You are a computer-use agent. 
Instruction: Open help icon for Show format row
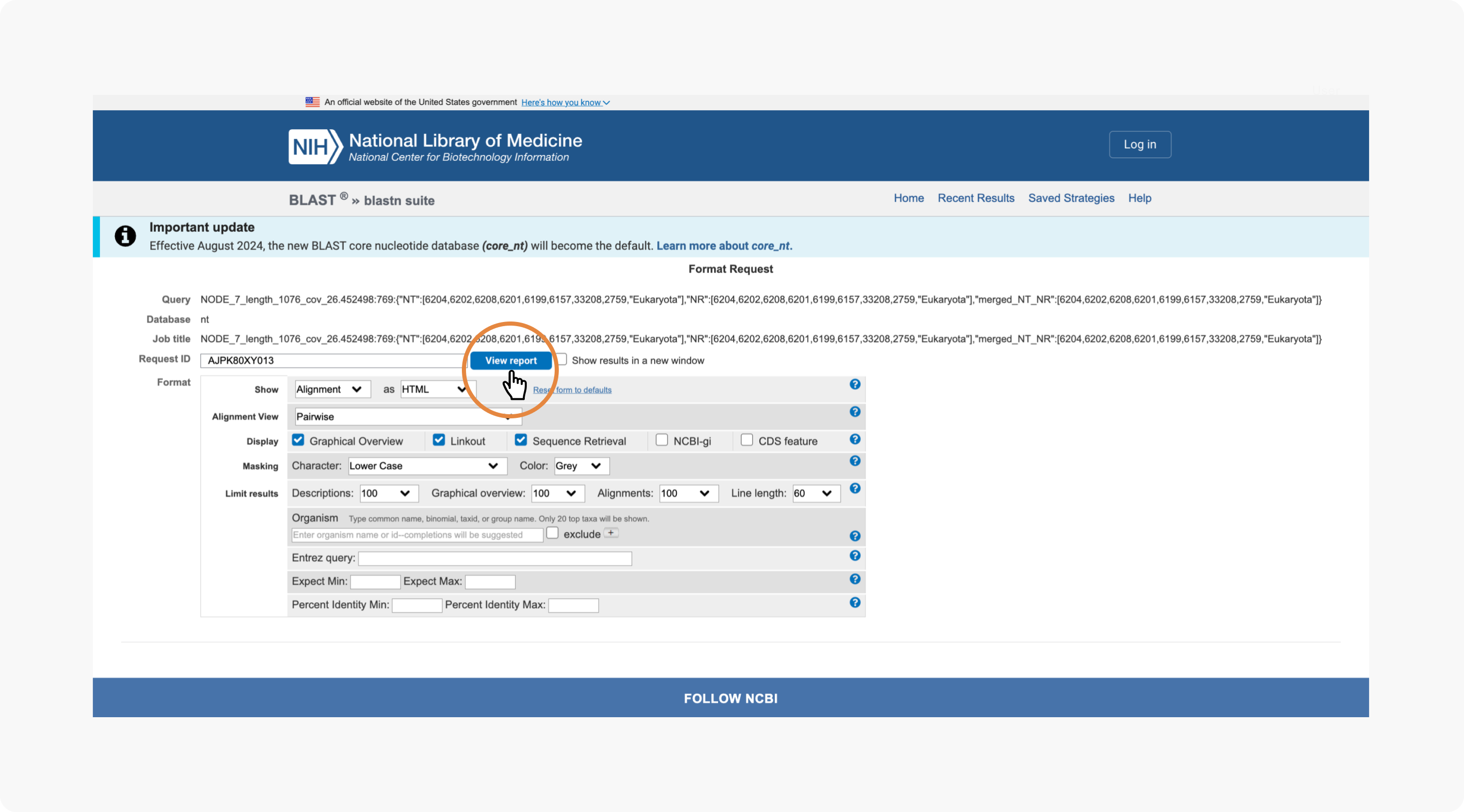(x=855, y=384)
